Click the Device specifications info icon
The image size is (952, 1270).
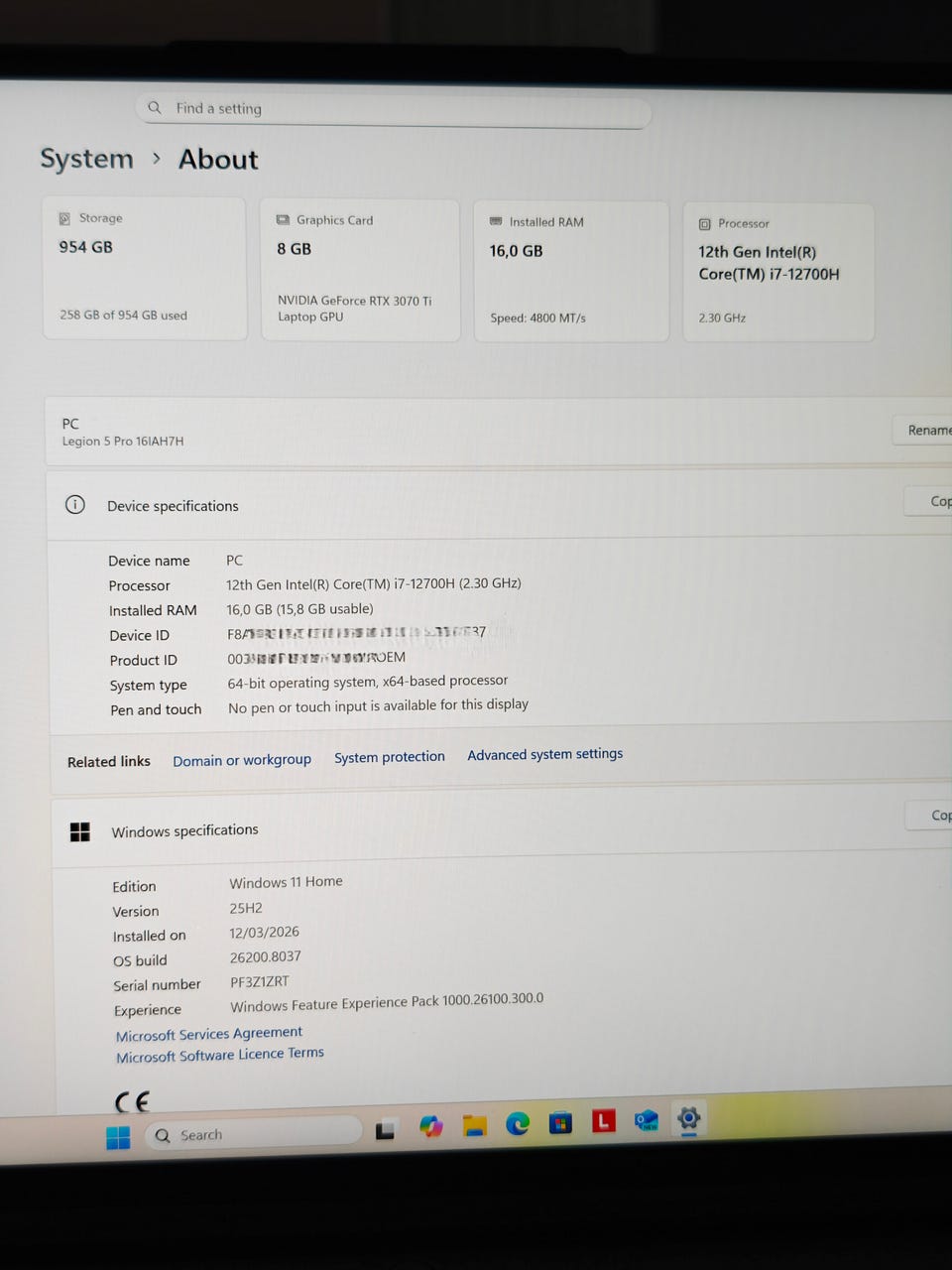pyautogui.click(x=75, y=504)
